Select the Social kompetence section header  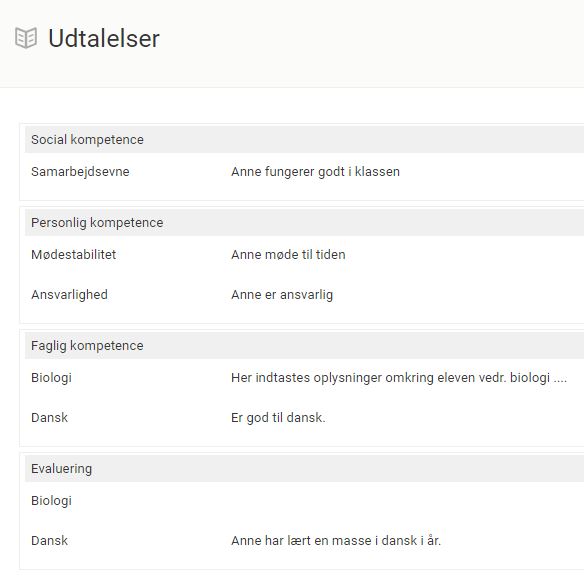pyautogui.click(x=304, y=140)
